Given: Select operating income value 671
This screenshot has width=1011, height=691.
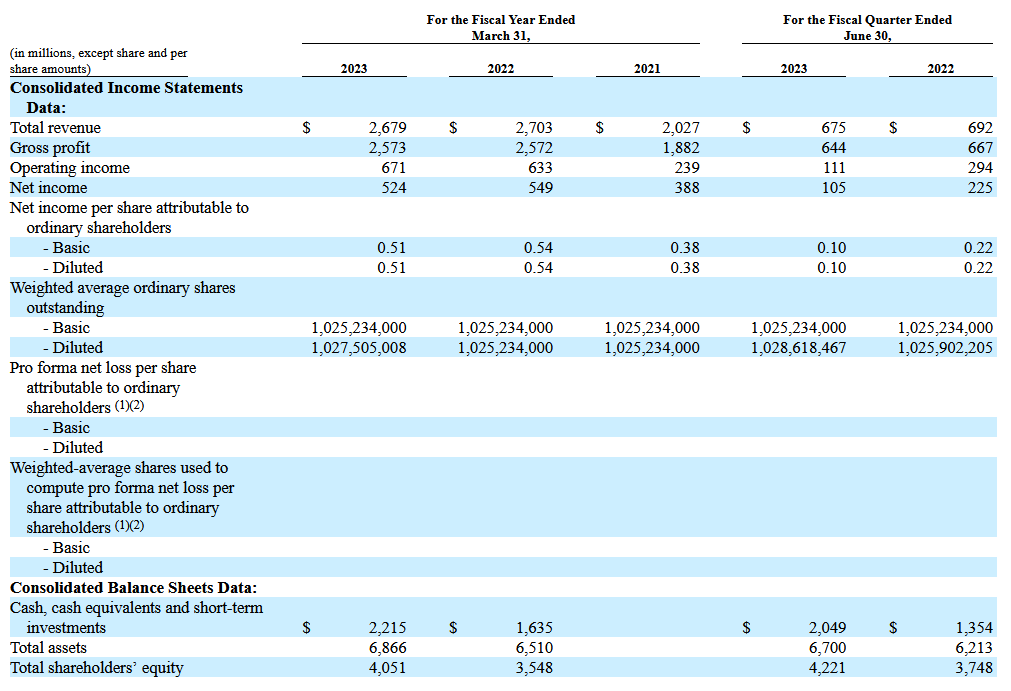Looking at the screenshot, I should click(393, 168).
